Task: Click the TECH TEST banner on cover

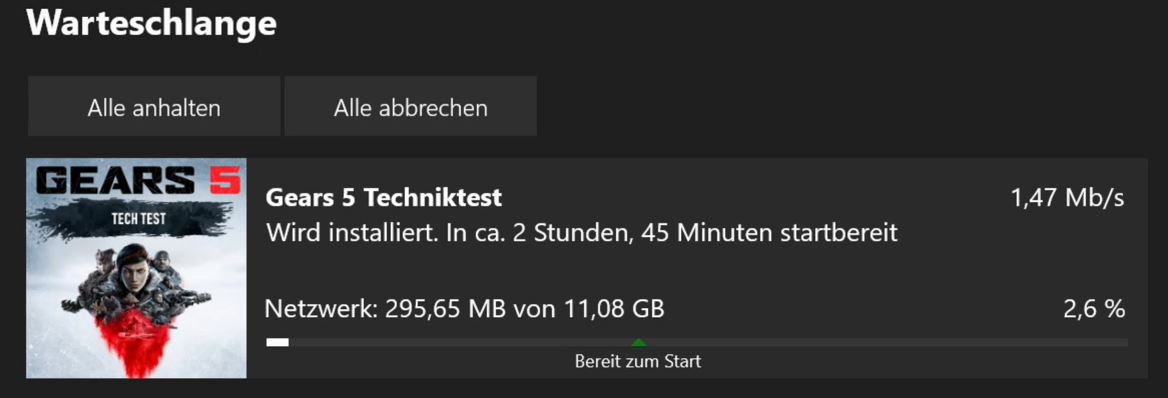Action: coord(138,220)
